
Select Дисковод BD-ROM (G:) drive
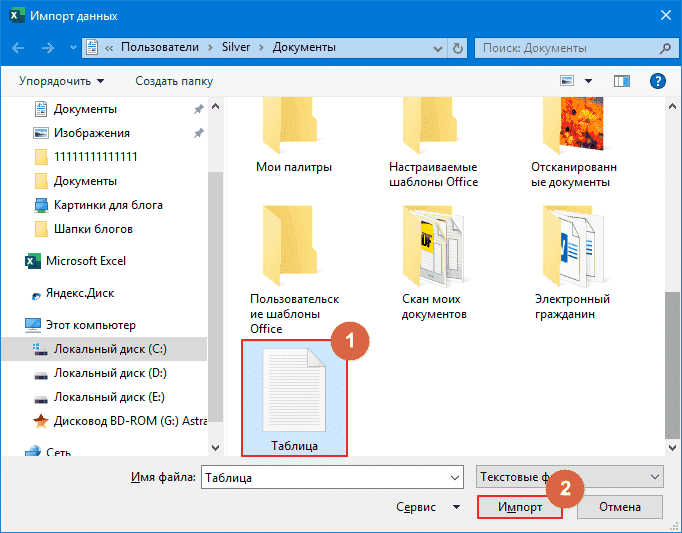(130, 421)
